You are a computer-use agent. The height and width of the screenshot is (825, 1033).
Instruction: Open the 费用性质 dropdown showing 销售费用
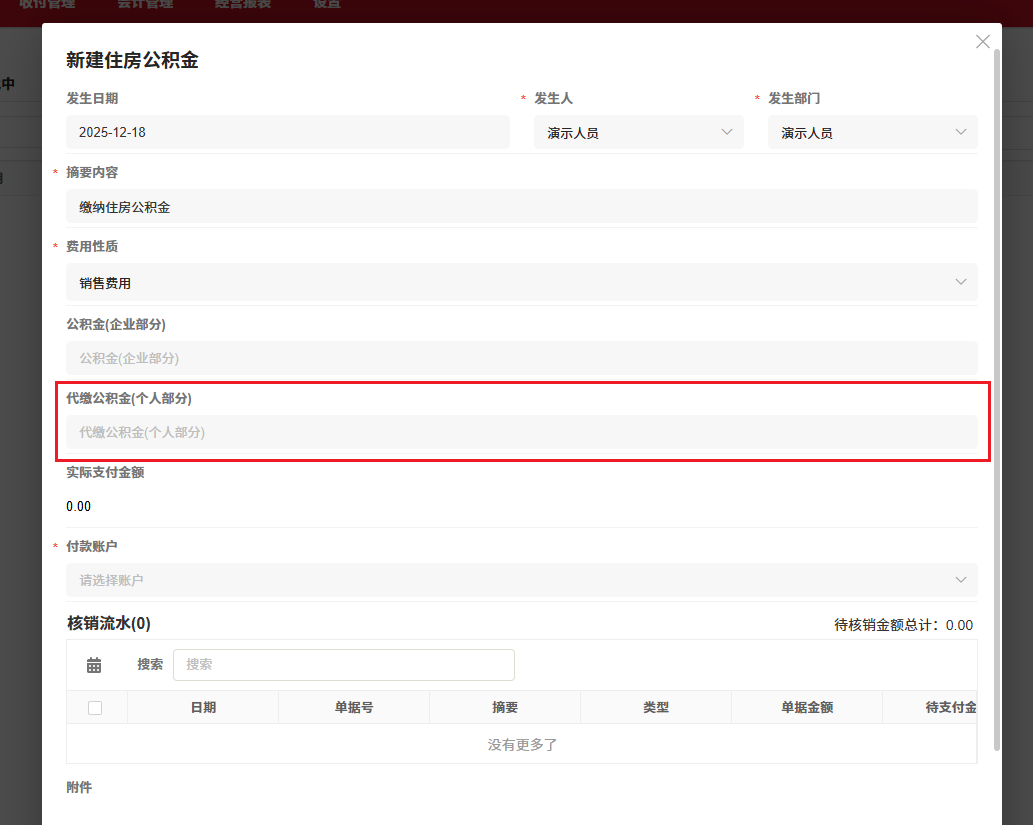point(522,282)
